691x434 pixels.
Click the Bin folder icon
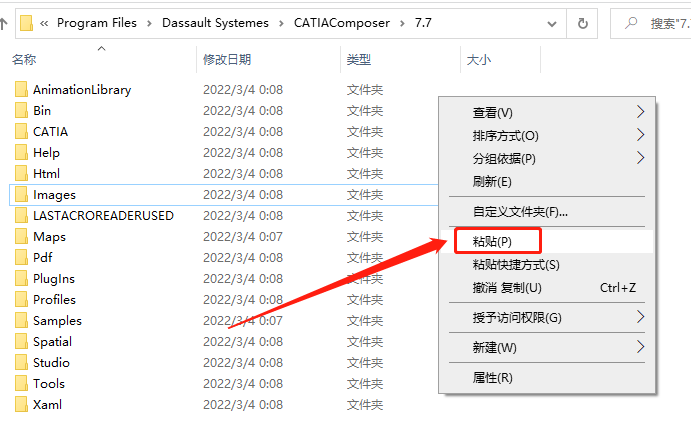click(x=21, y=110)
